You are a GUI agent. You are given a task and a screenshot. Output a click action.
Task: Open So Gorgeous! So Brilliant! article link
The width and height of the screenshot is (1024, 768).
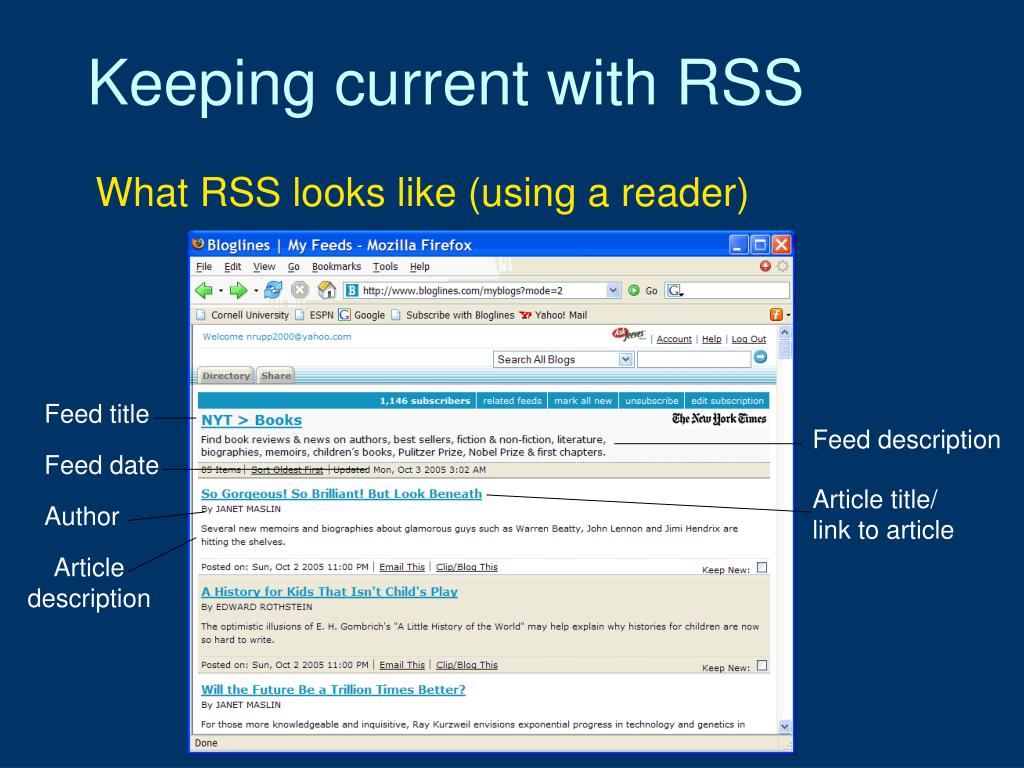pyautogui.click(x=342, y=494)
